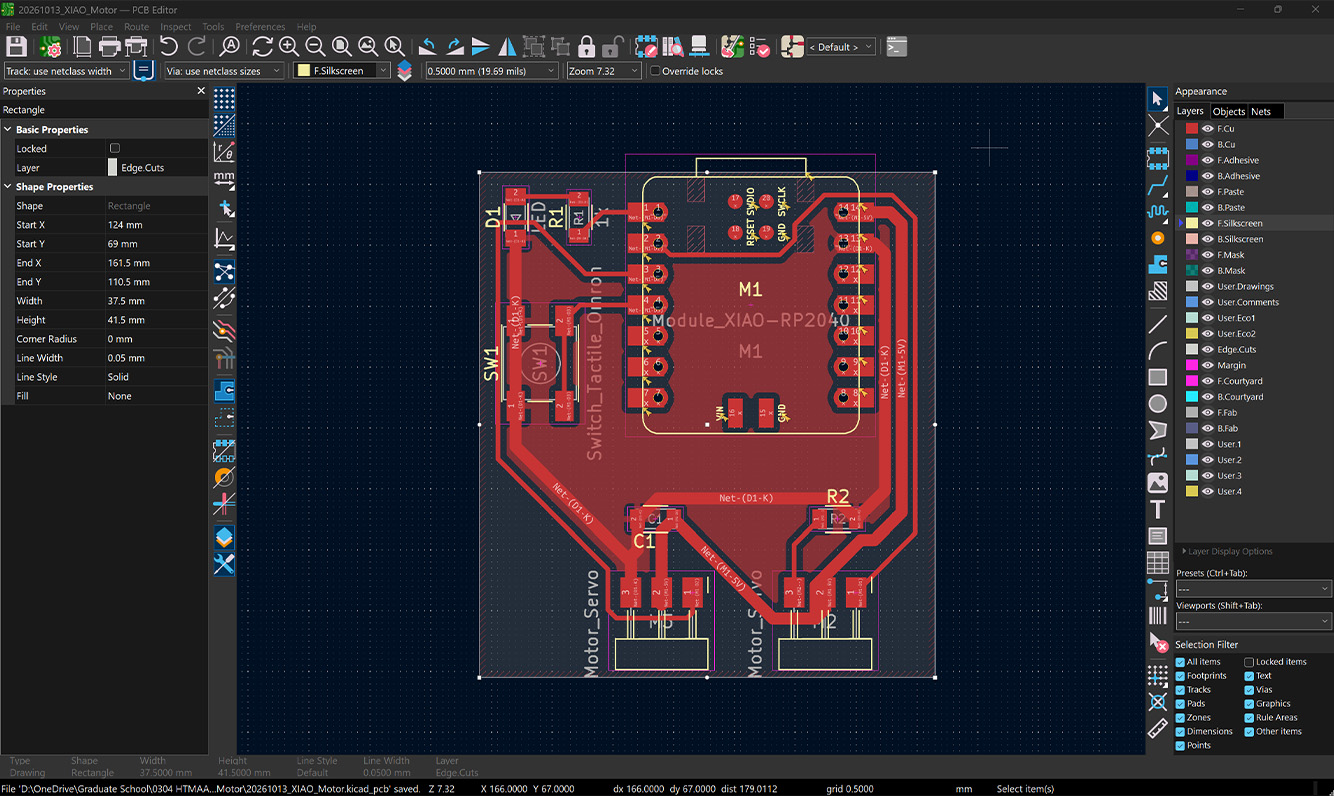Click the Print icon in the toolbar
This screenshot has height=796, width=1334.
(110, 46)
